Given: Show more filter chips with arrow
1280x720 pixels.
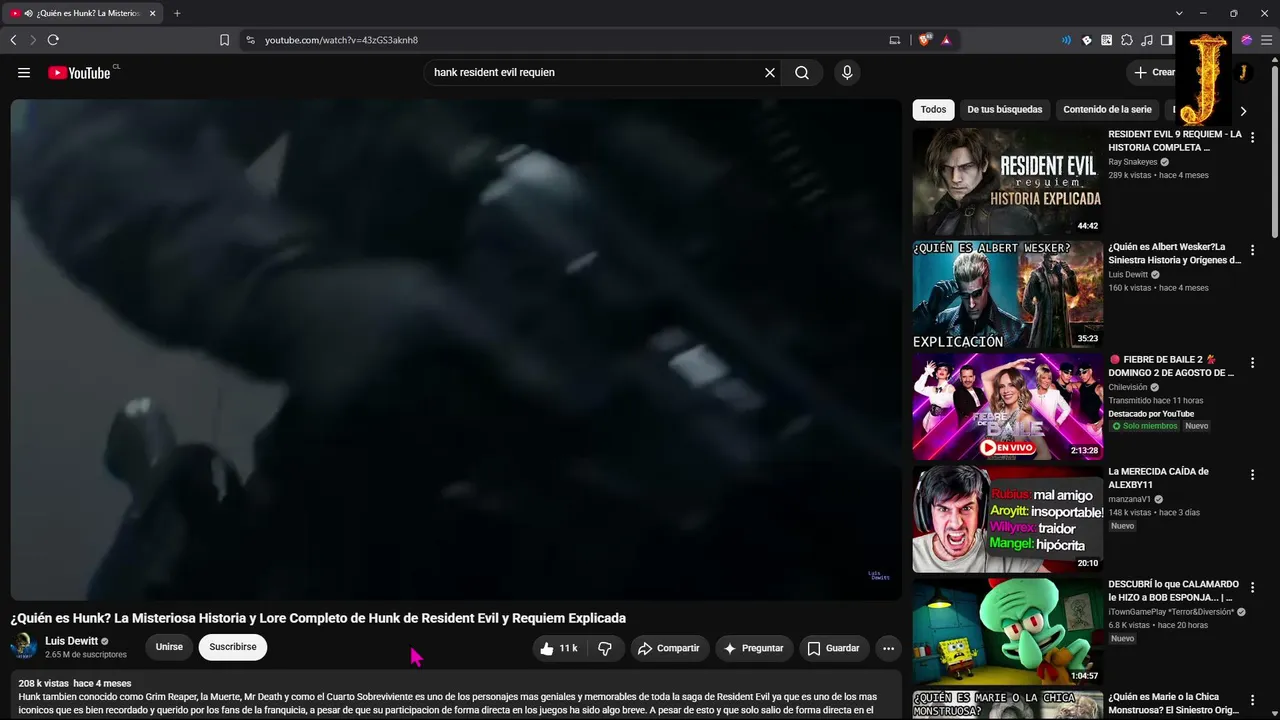Looking at the screenshot, I should [x=1243, y=111].
